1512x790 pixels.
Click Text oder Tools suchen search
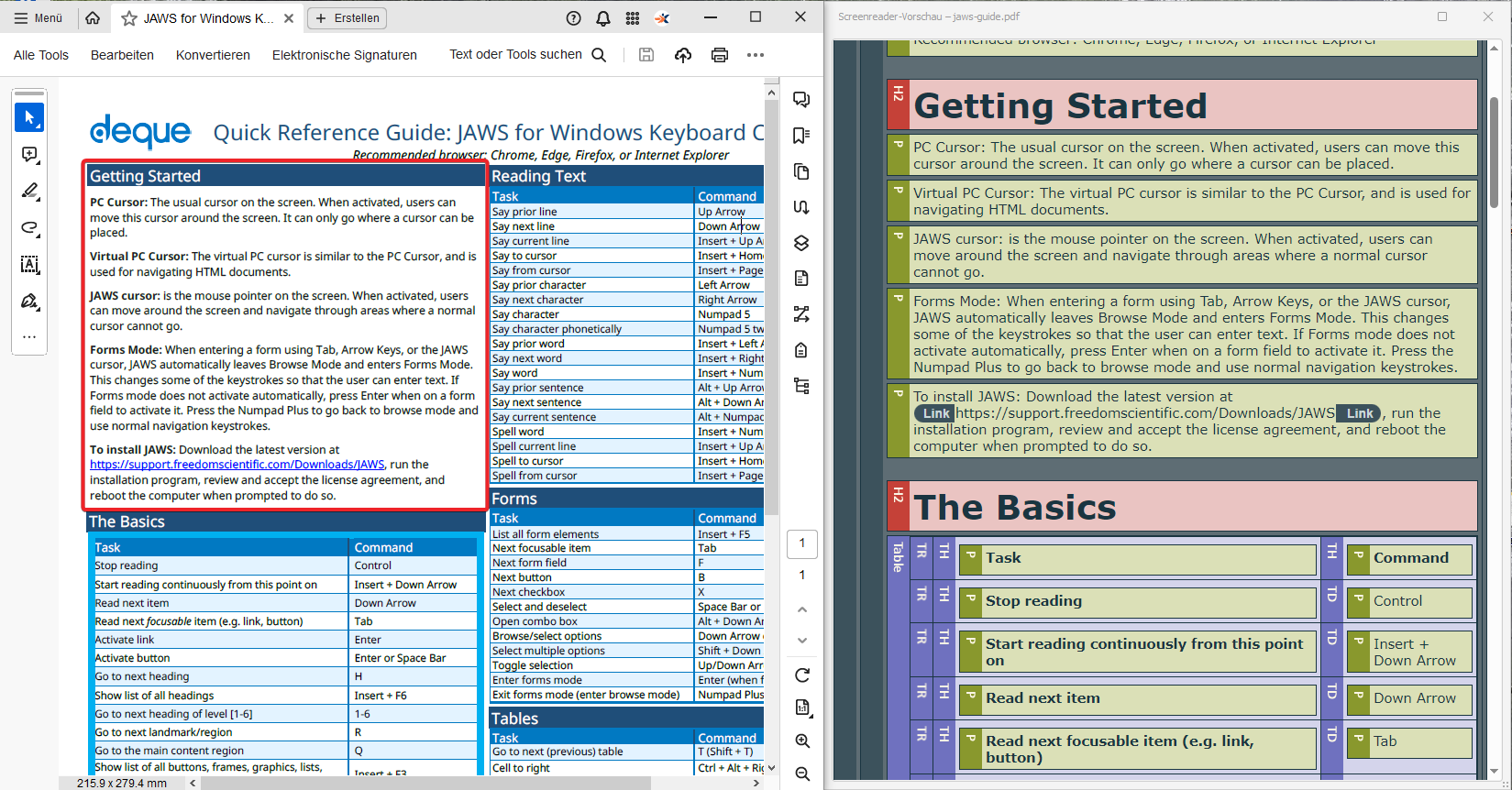[x=527, y=55]
